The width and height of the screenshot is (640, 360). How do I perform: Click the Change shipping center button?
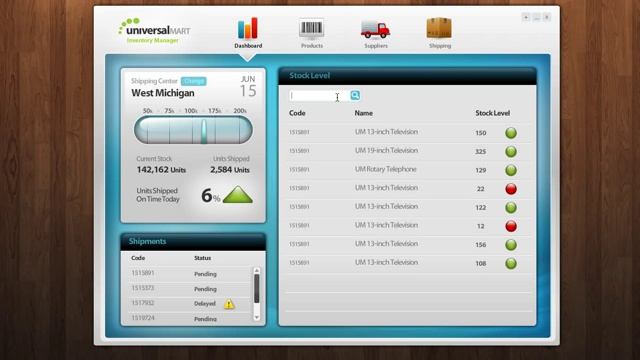click(194, 81)
